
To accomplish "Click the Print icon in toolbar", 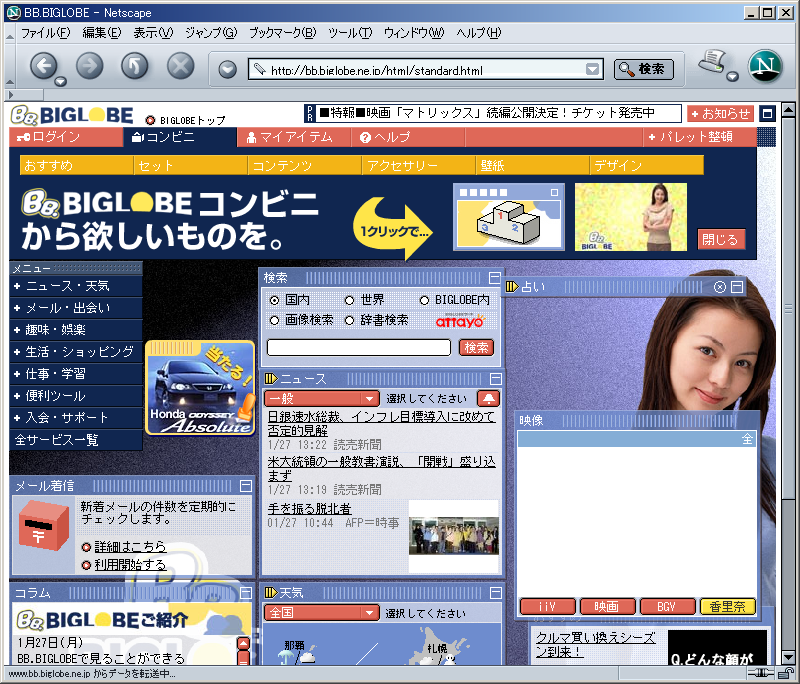I will pyautogui.click(x=713, y=62).
